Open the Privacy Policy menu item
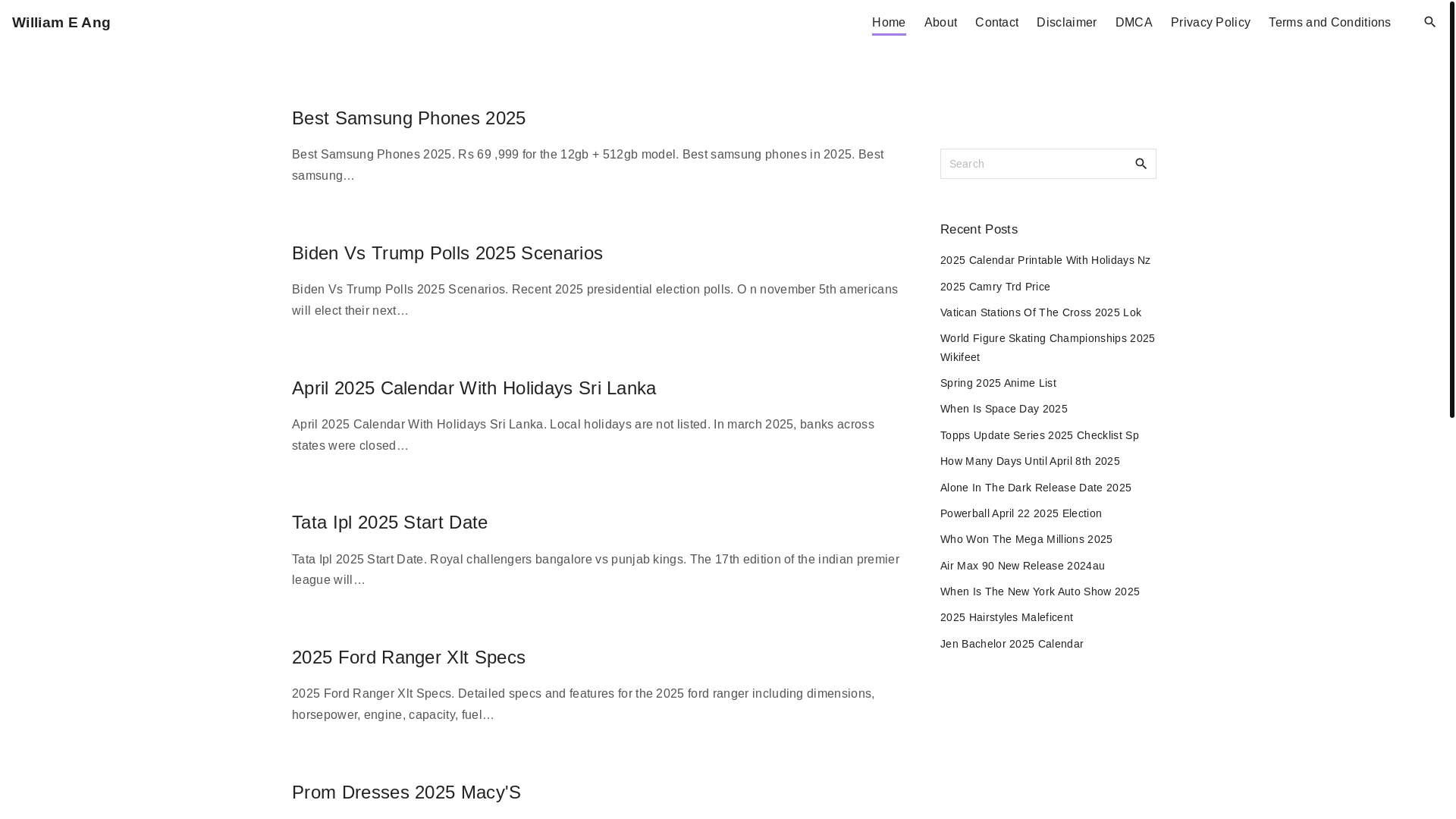The height and width of the screenshot is (819, 1456). (1210, 23)
